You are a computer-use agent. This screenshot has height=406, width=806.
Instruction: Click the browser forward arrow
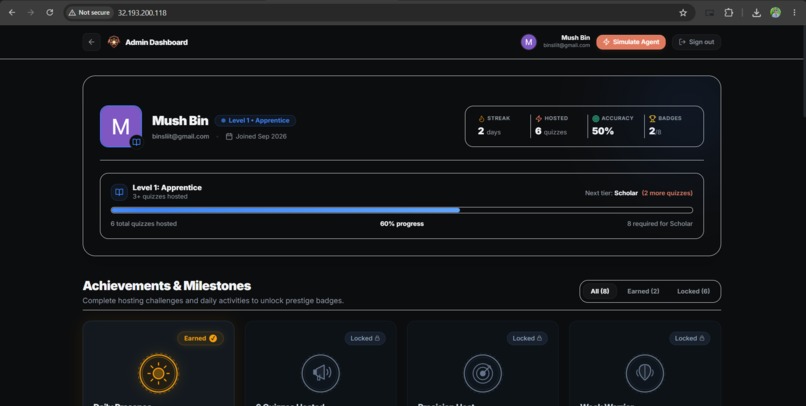(31, 12)
